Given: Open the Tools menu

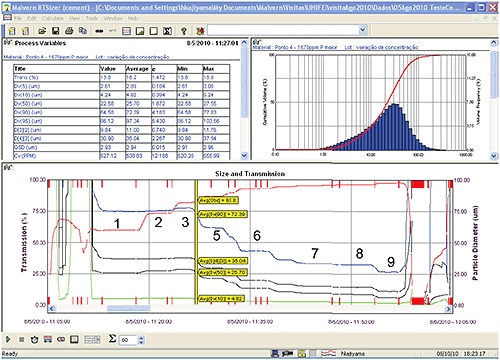Looking at the screenshot, I should coord(92,18).
